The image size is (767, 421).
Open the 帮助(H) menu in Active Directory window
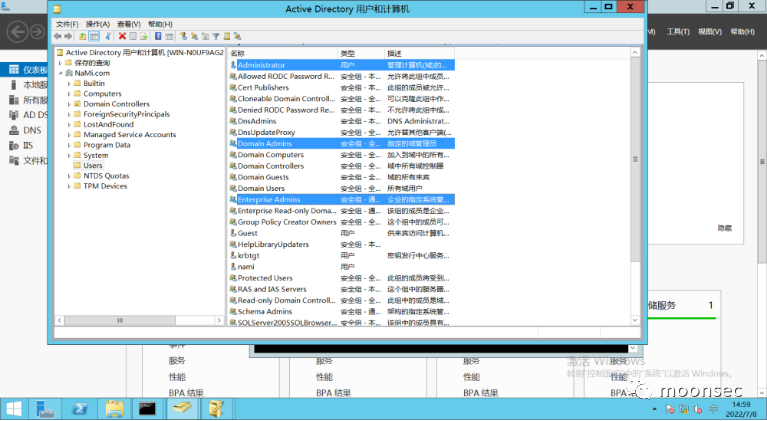click(x=160, y=24)
